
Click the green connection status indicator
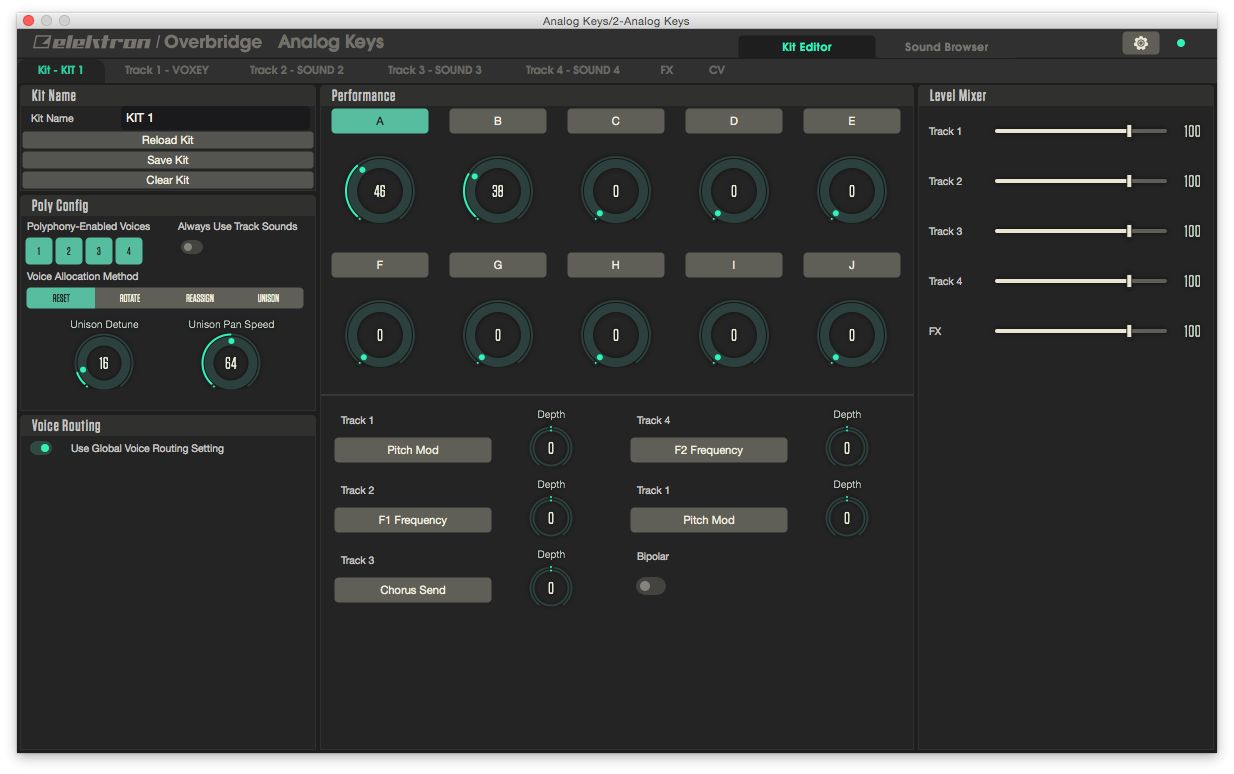1181,43
